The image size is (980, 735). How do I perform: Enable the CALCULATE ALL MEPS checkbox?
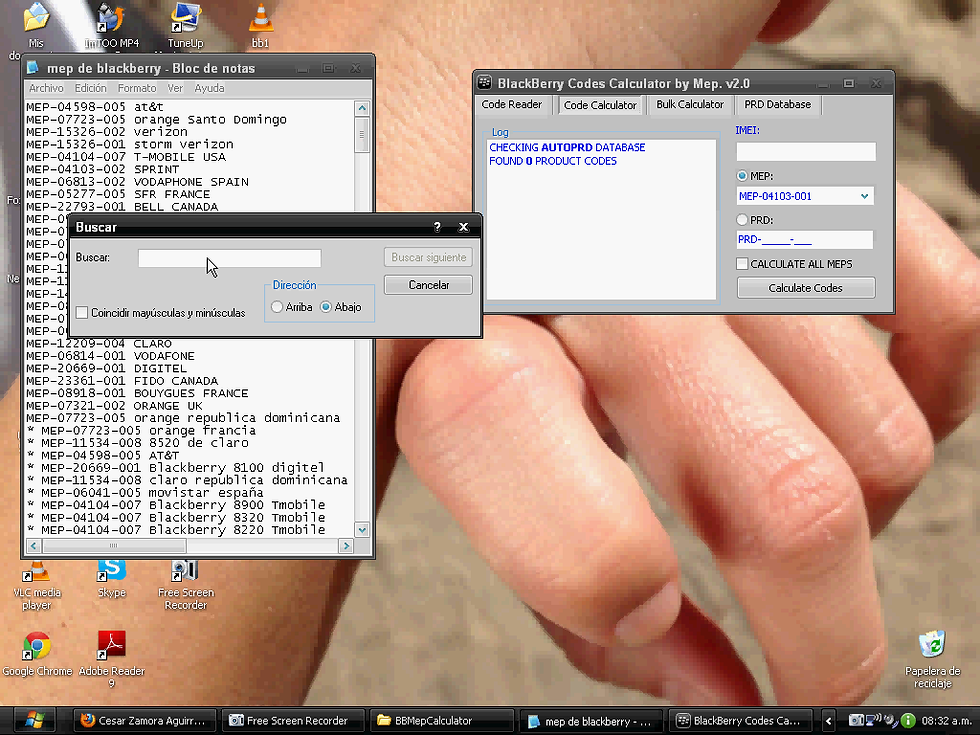coord(742,264)
